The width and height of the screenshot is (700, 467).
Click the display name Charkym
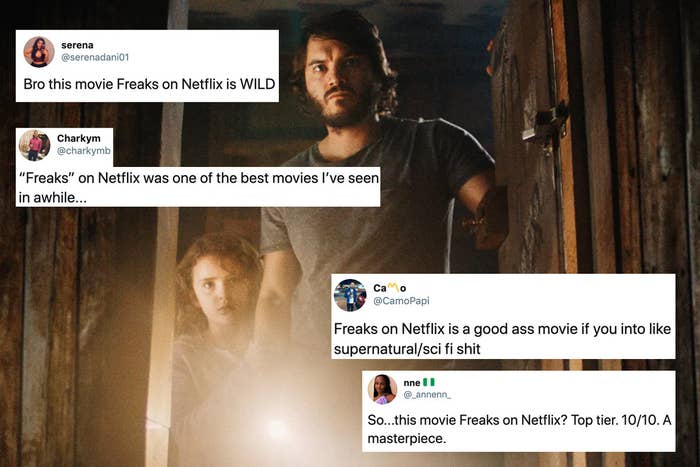[x=79, y=138]
